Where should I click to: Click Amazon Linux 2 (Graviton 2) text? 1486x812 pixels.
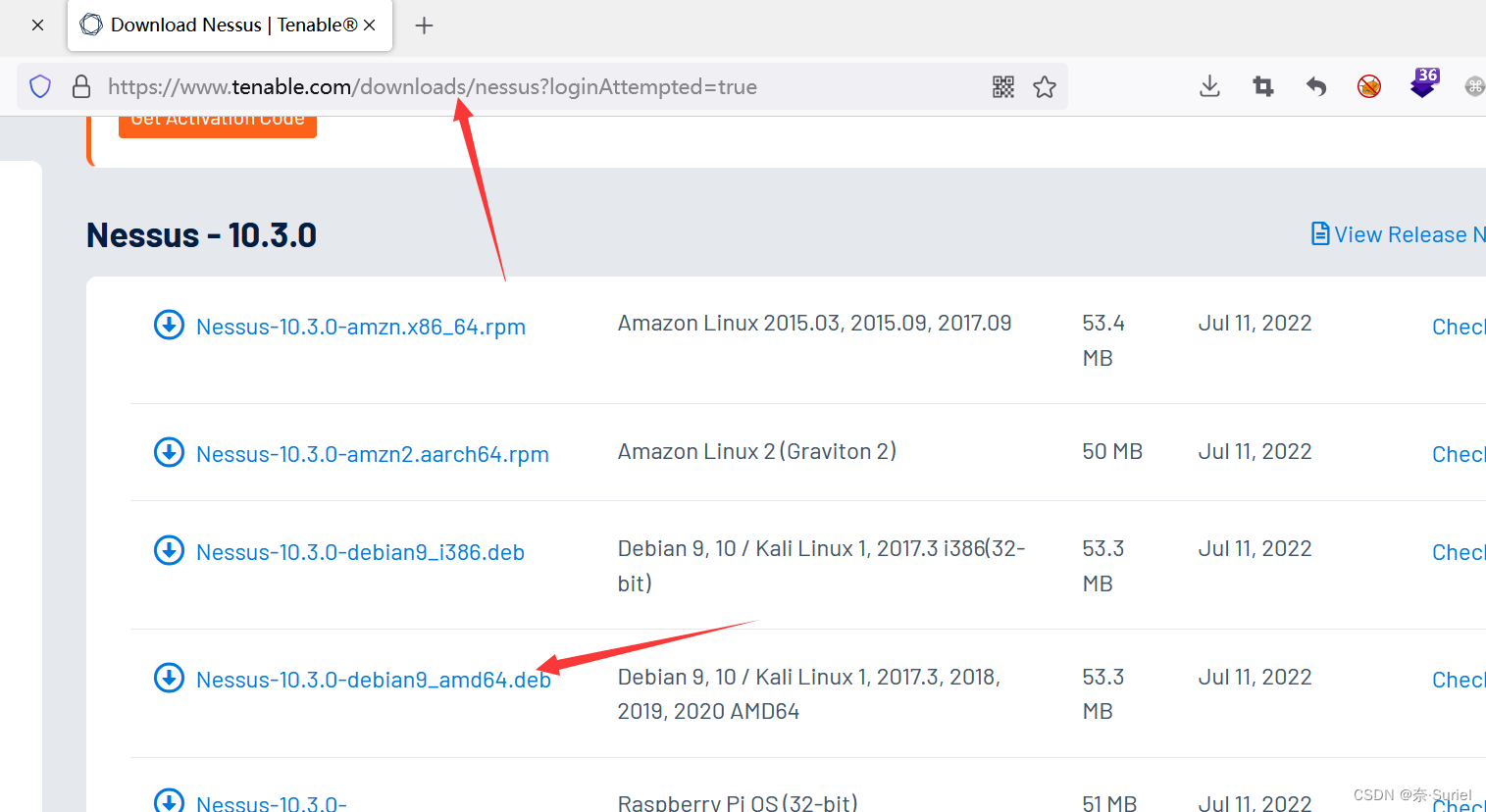(x=757, y=451)
